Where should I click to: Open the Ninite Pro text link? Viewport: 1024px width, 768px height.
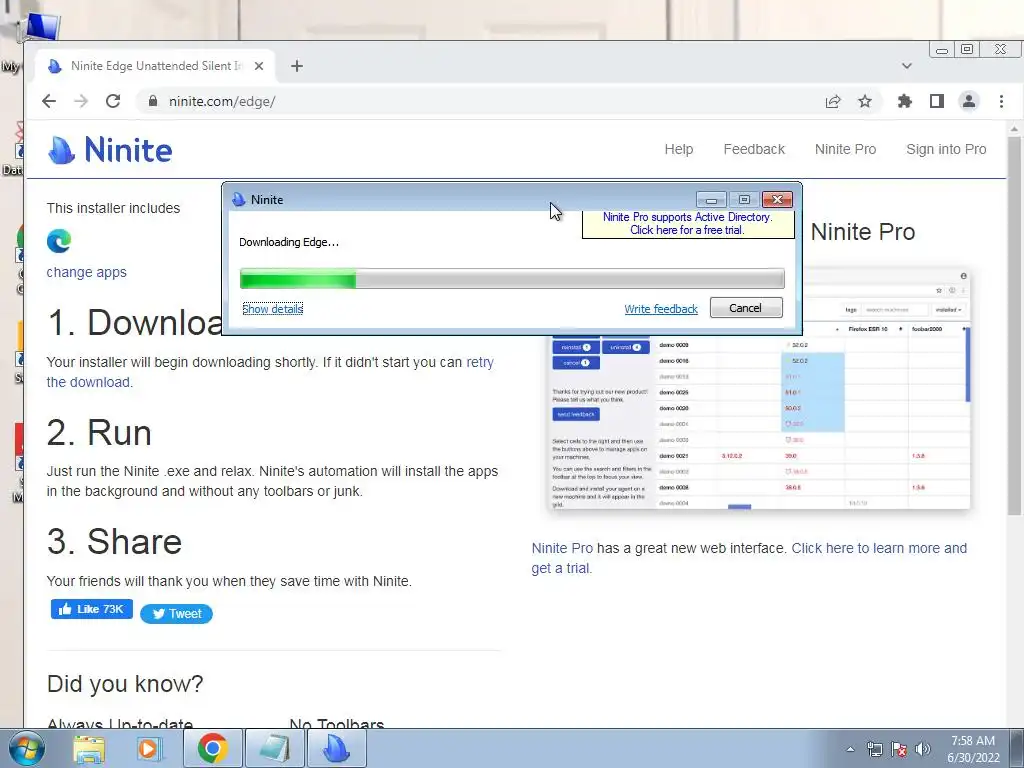point(562,549)
